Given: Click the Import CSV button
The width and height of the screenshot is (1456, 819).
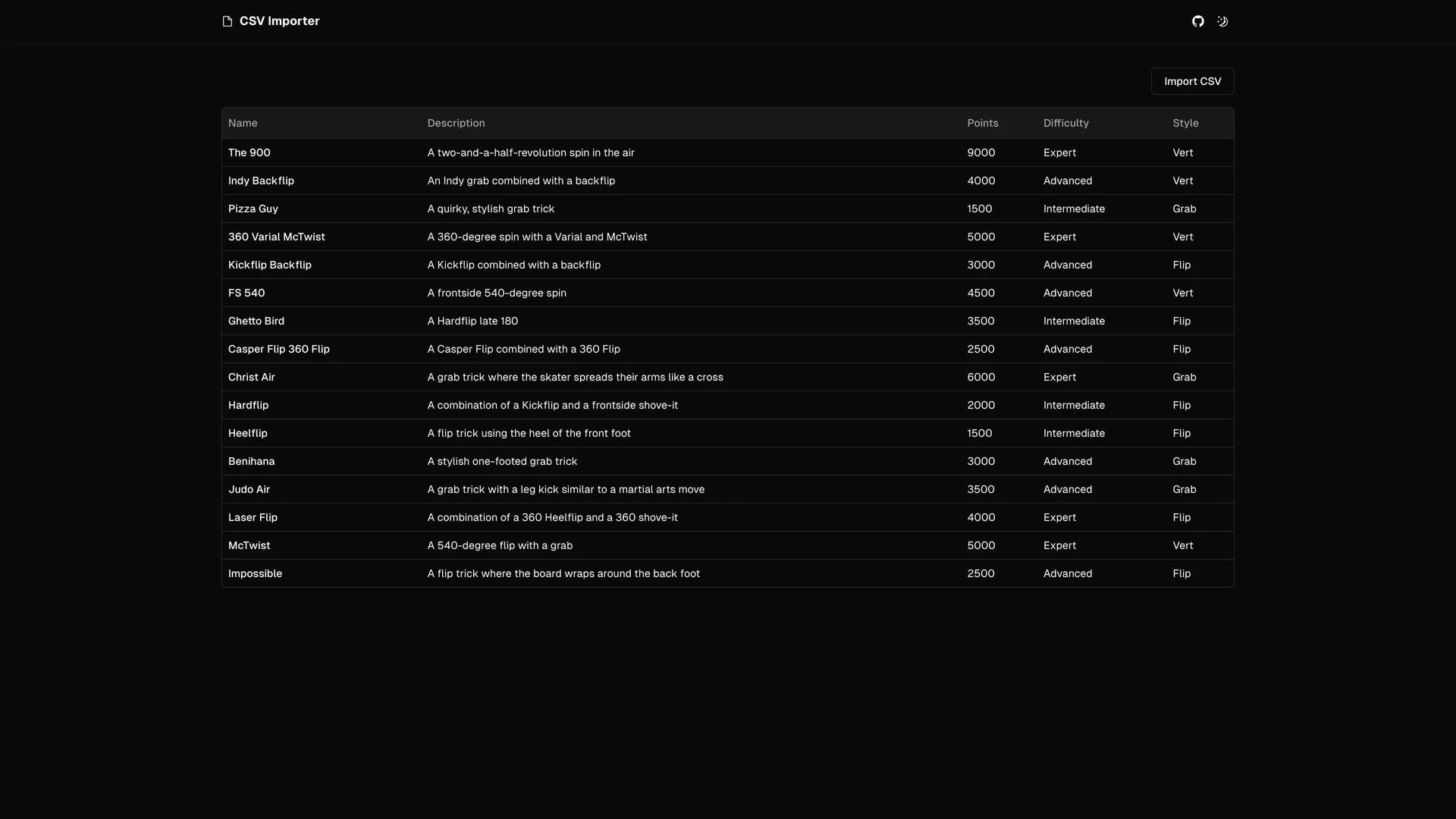Looking at the screenshot, I should [1191, 81].
